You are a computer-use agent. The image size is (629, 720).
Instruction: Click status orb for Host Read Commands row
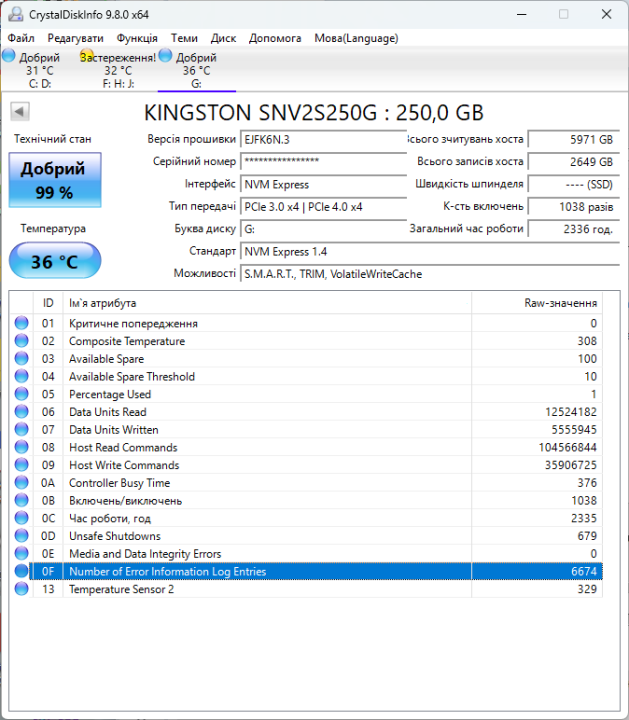tap(21, 447)
